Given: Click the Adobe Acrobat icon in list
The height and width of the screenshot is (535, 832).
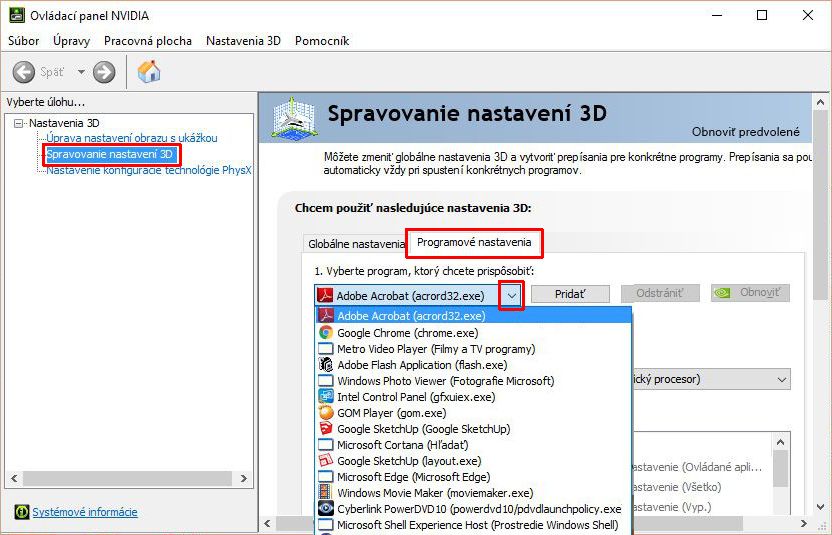Looking at the screenshot, I should [326, 316].
